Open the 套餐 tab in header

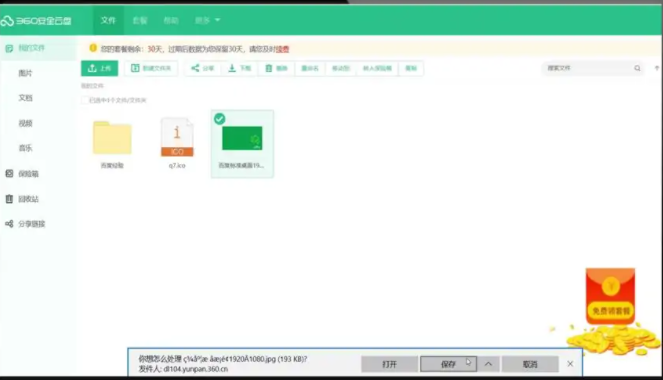(140, 20)
